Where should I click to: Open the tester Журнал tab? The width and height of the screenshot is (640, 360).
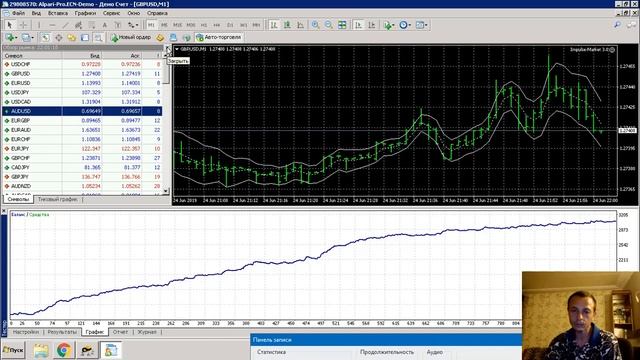click(x=147, y=332)
